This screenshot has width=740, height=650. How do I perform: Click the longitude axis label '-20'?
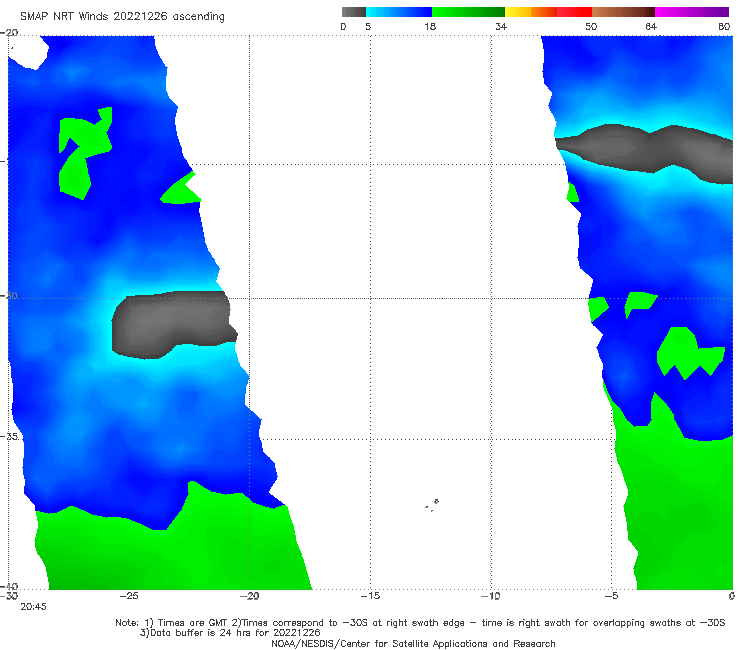tap(250, 596)
